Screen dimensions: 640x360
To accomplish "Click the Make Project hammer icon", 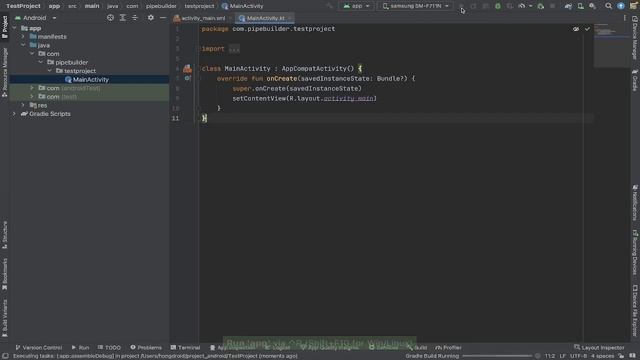I will pos(329,6).
